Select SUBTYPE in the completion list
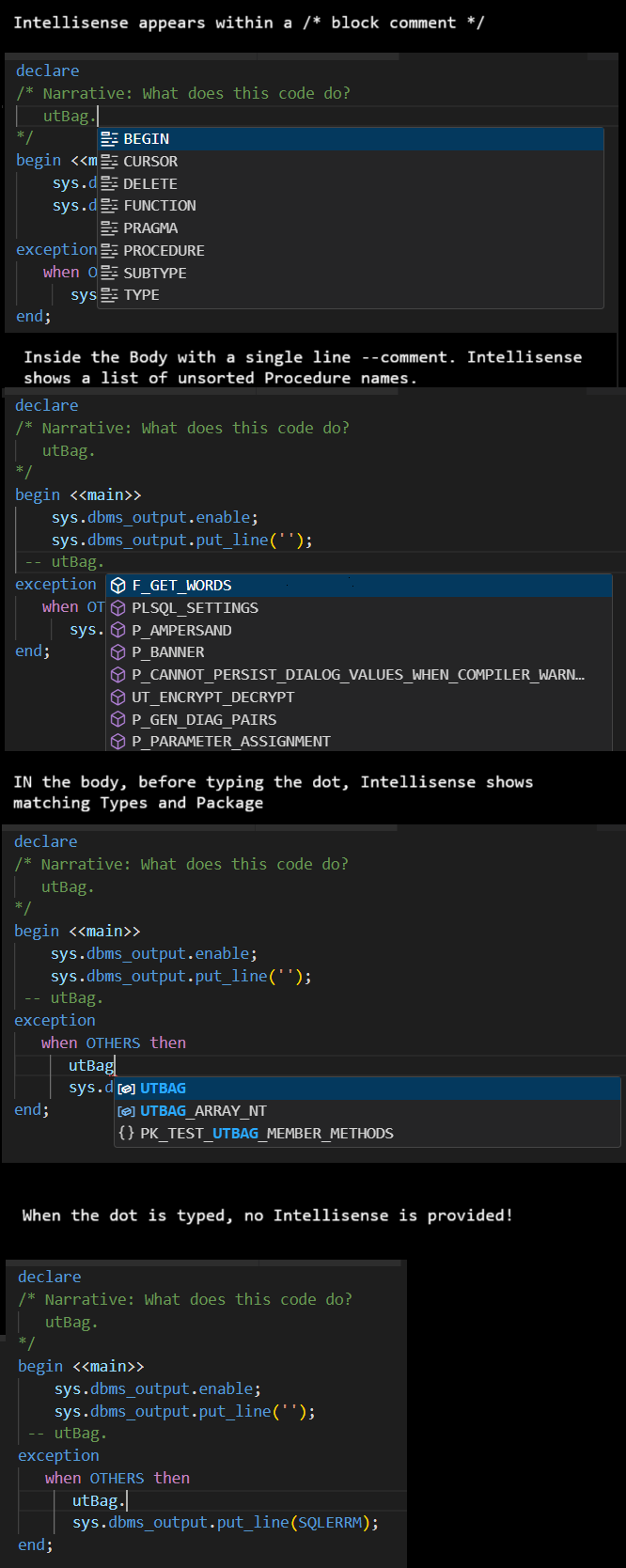The width and height of the screenshot is (626, 1568). tap(351, 273)
